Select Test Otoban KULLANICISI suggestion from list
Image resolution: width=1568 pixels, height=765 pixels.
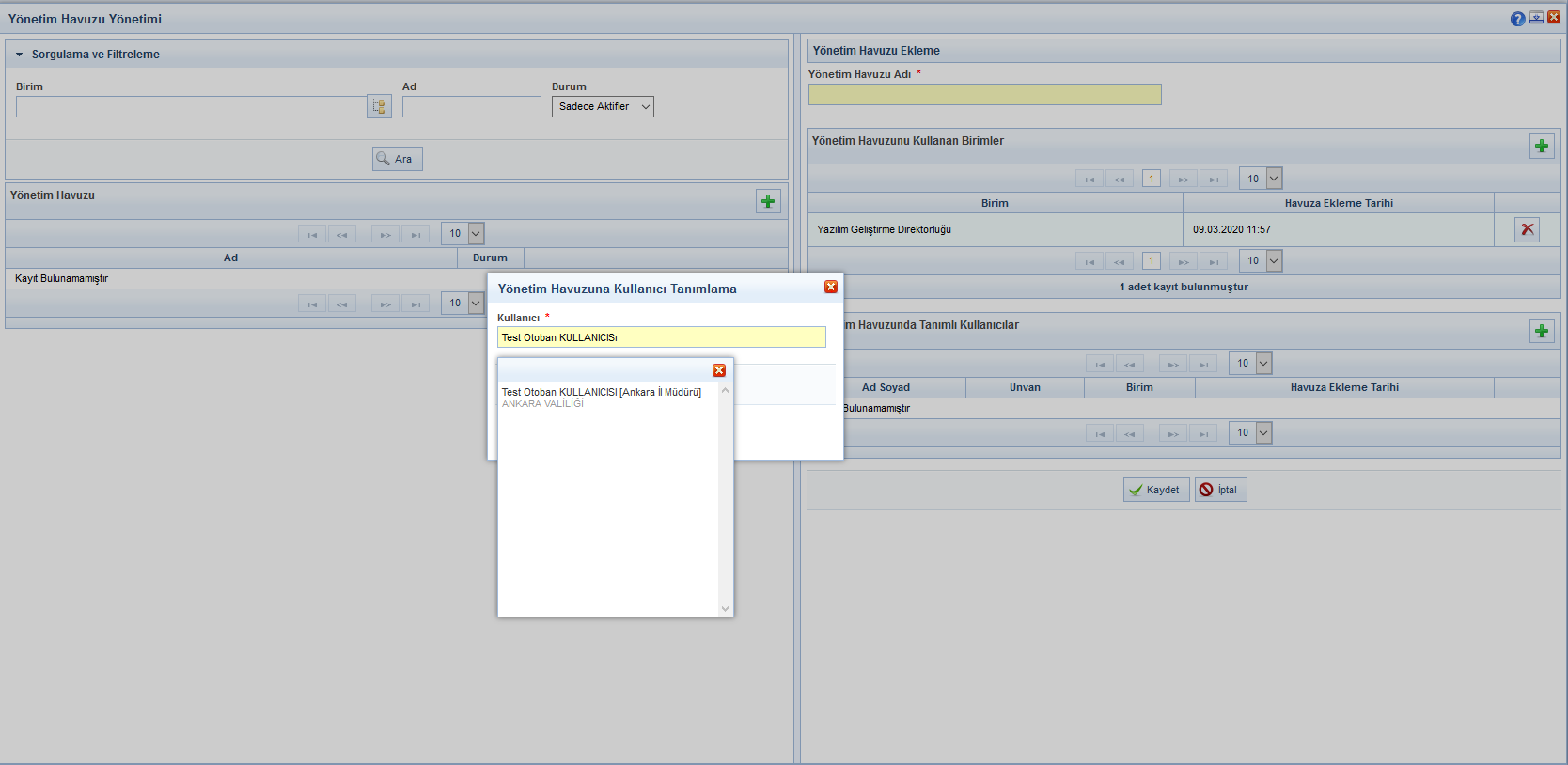coord(601,393)
